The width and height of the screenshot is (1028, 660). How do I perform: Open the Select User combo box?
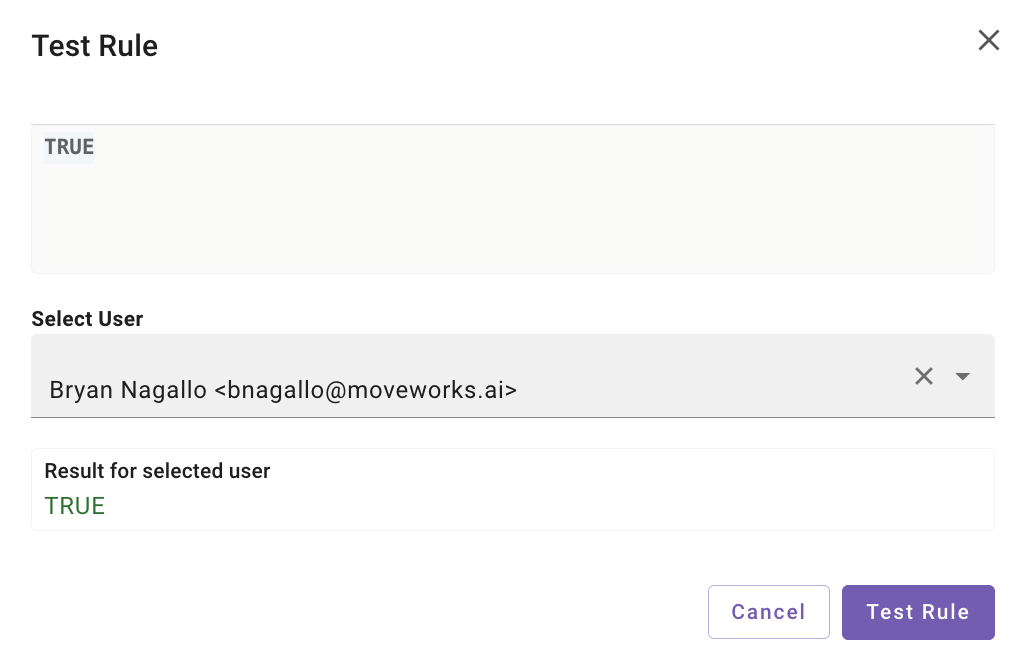(x=513, y=376)
